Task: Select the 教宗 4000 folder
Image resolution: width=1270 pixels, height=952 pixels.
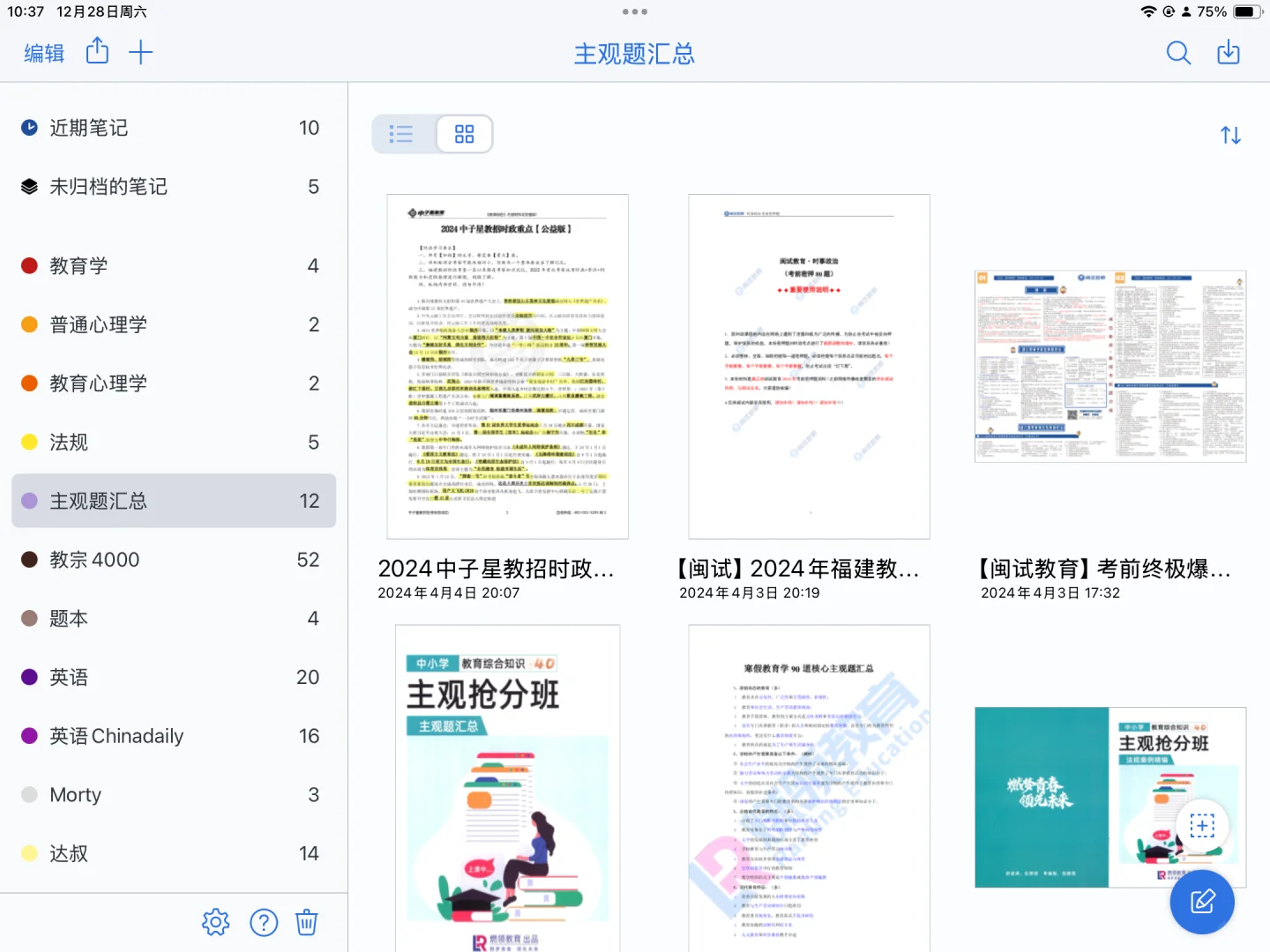Action: coord(93,559)
